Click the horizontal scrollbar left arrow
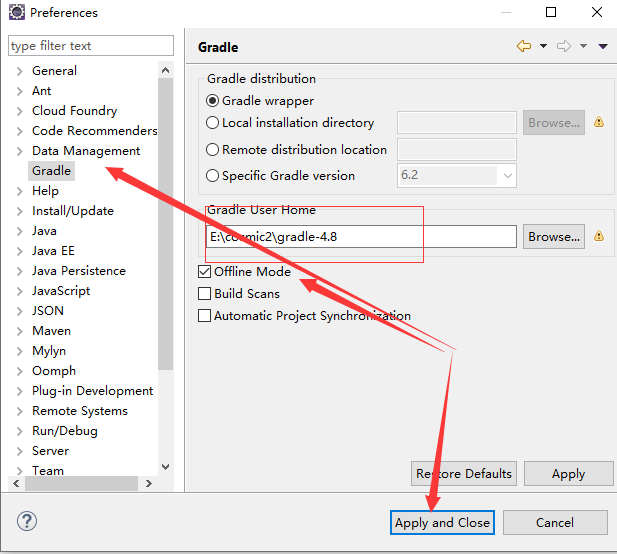The image size is (617, 554). pos(16,483)
